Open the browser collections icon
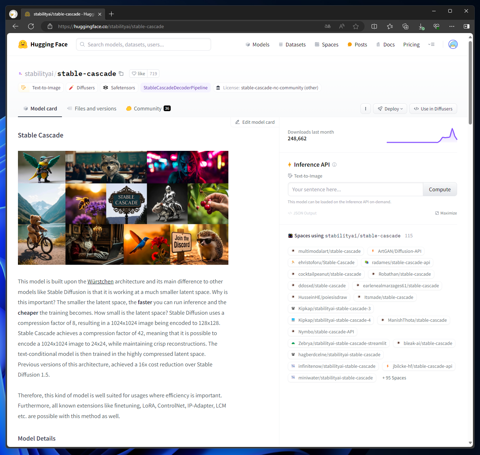This screenshot has width=480, height=455. (405, 26)
